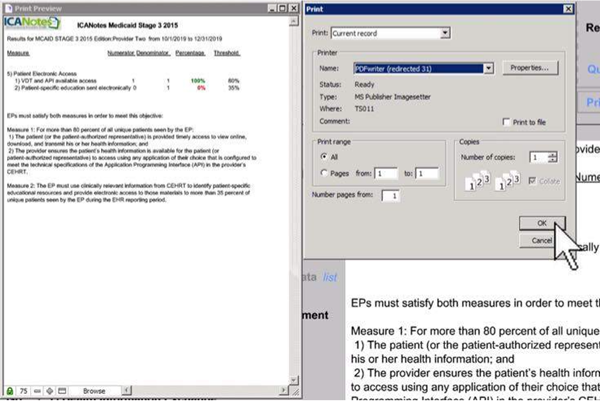Select the All print range option
Screen dimensions: 600x401
point(324,156)
